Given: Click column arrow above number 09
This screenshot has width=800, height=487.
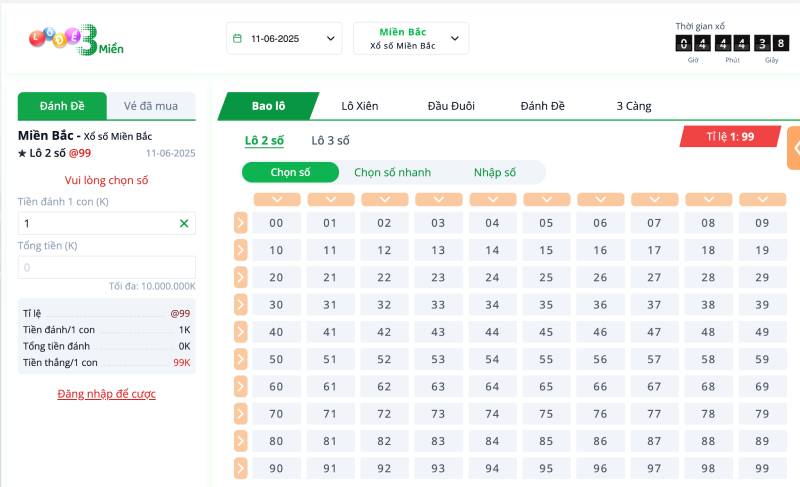Looking at the screenshot, I should 762,200.
